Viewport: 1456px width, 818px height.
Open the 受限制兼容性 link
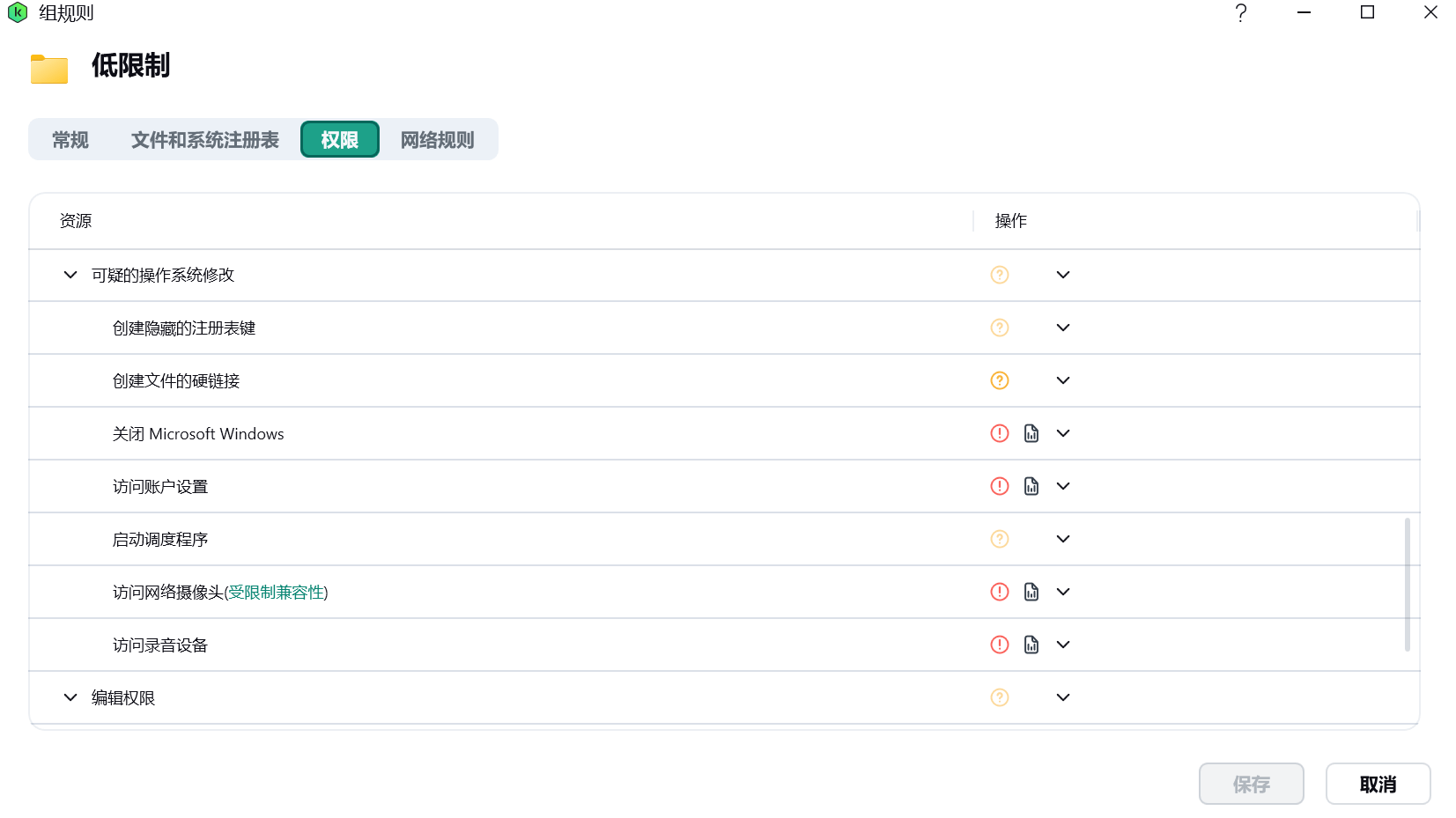277,593
